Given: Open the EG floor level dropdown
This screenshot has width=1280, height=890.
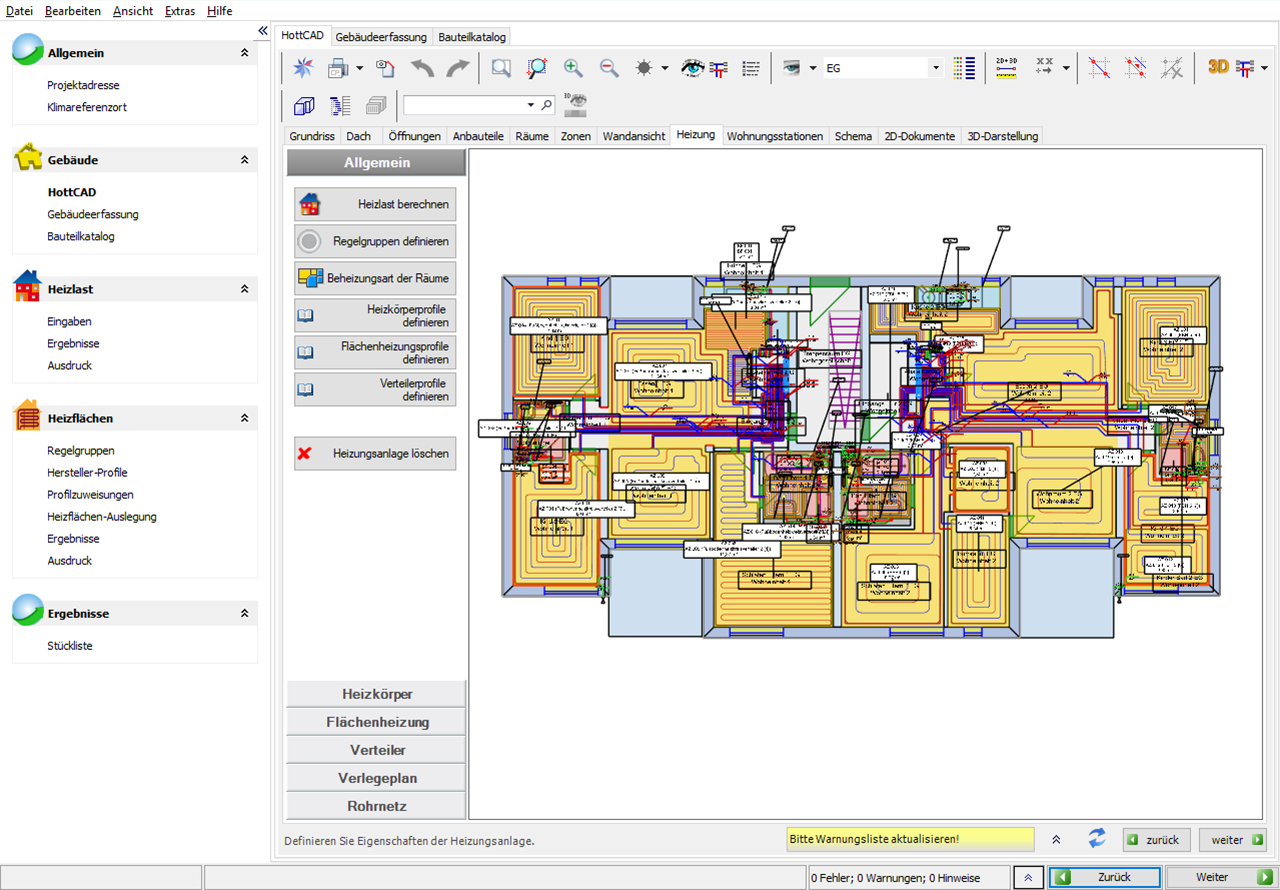Looking at the screenshot, I should coord(935,68).
